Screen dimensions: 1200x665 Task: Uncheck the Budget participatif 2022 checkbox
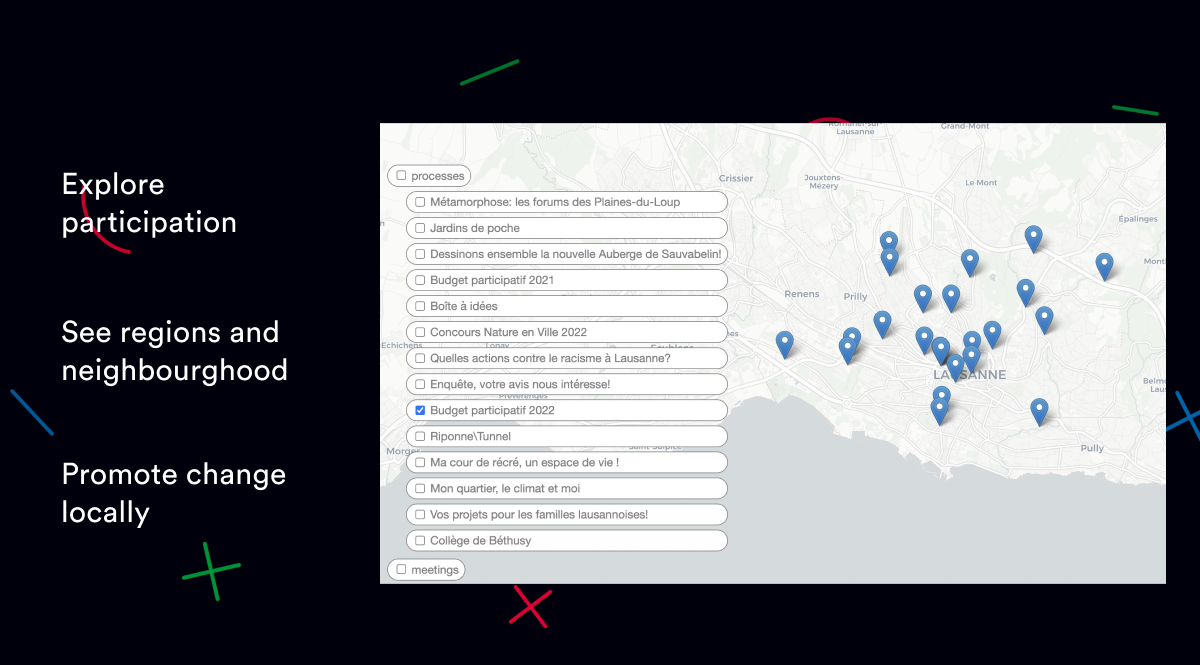pyautogui.click(x=420, y=410)
